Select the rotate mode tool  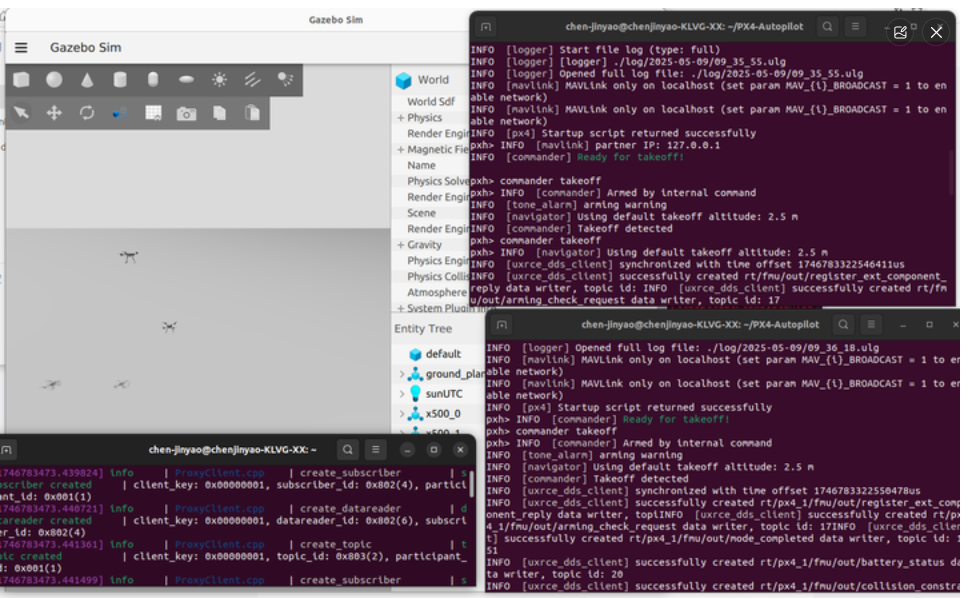pos(87,113)
